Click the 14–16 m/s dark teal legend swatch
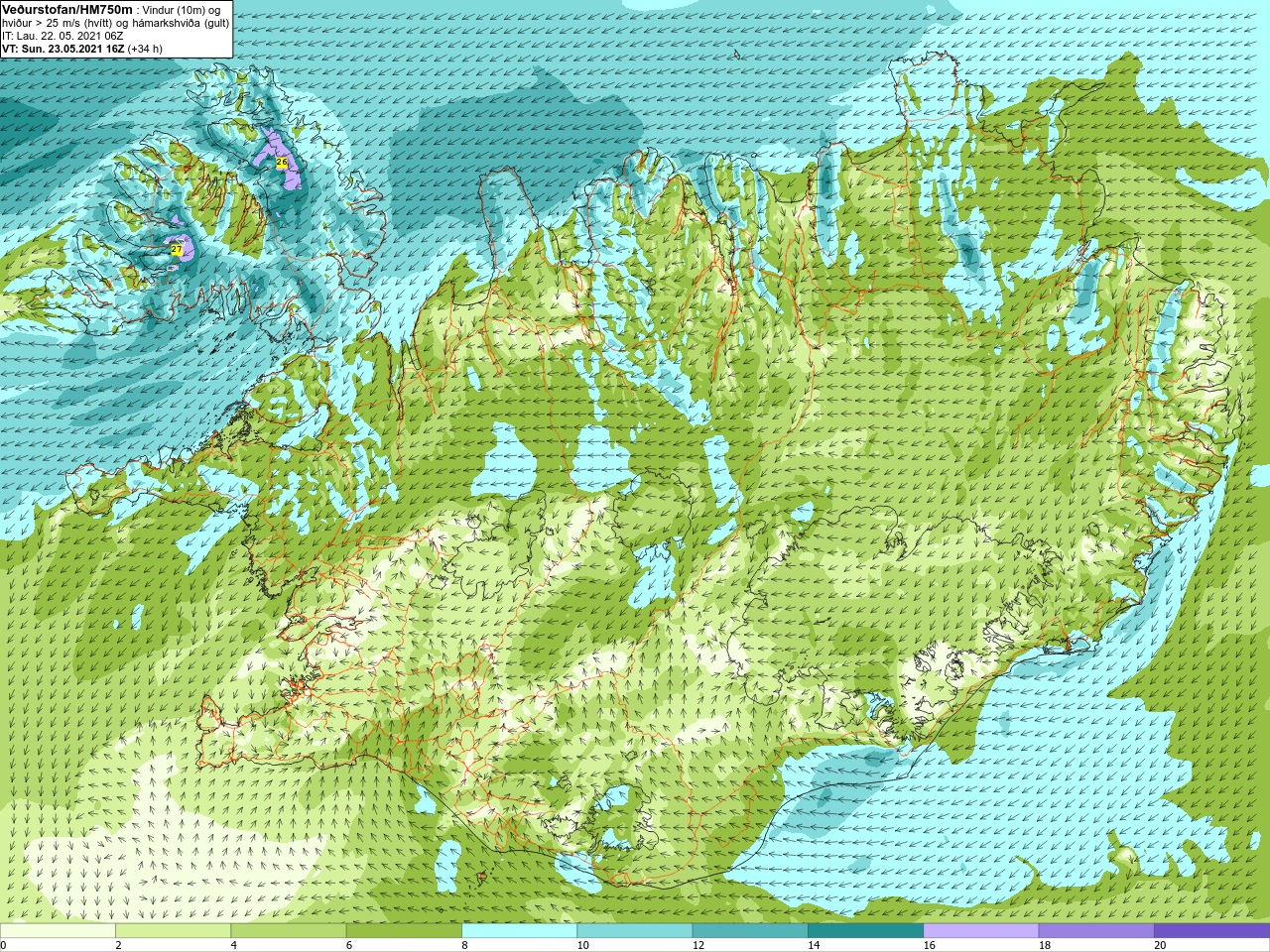 [865, 931]
